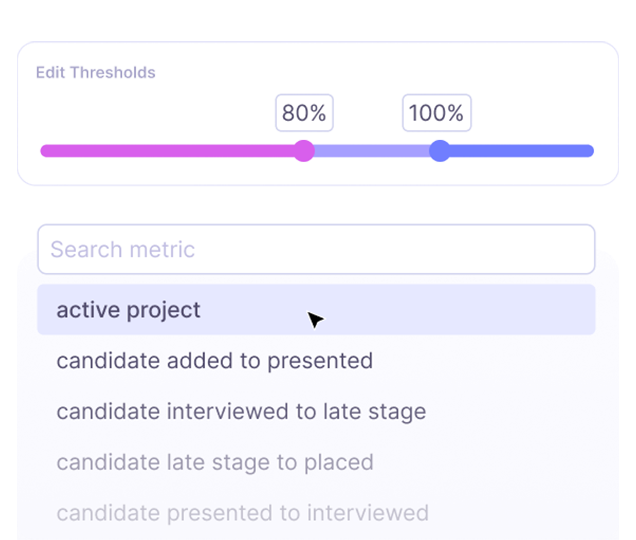Click the right end of Search metric box
The width and height of the screenshot is (636, 540).
tap(580, 249)
